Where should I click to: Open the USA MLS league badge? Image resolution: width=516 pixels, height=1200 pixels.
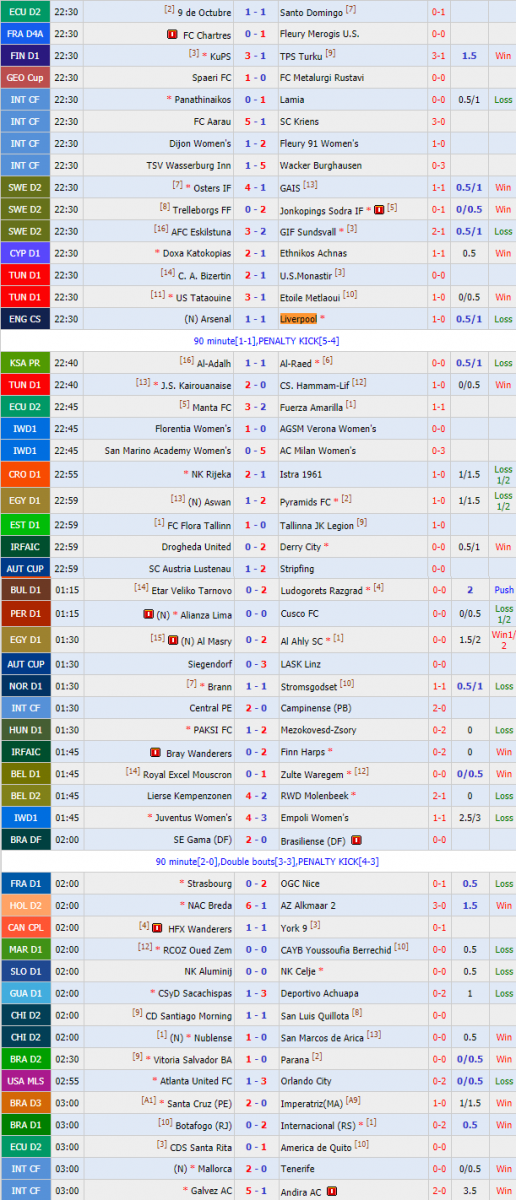point(25,1082)
